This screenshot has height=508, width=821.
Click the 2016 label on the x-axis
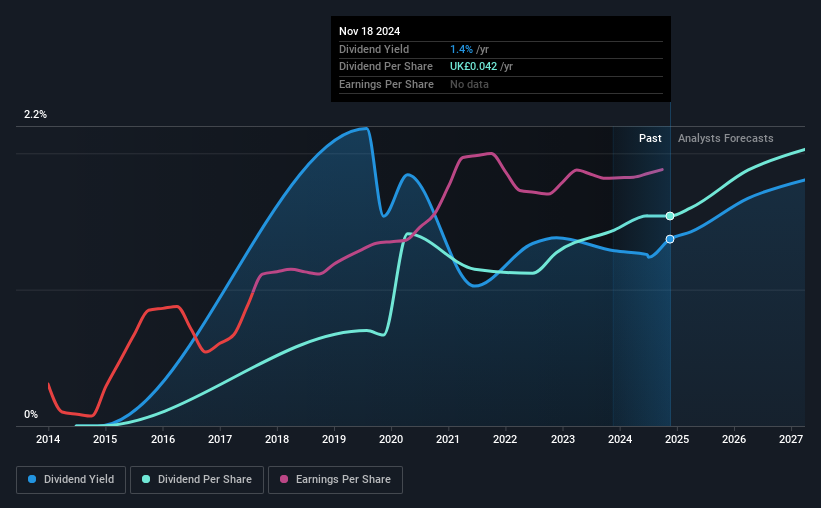163,439
